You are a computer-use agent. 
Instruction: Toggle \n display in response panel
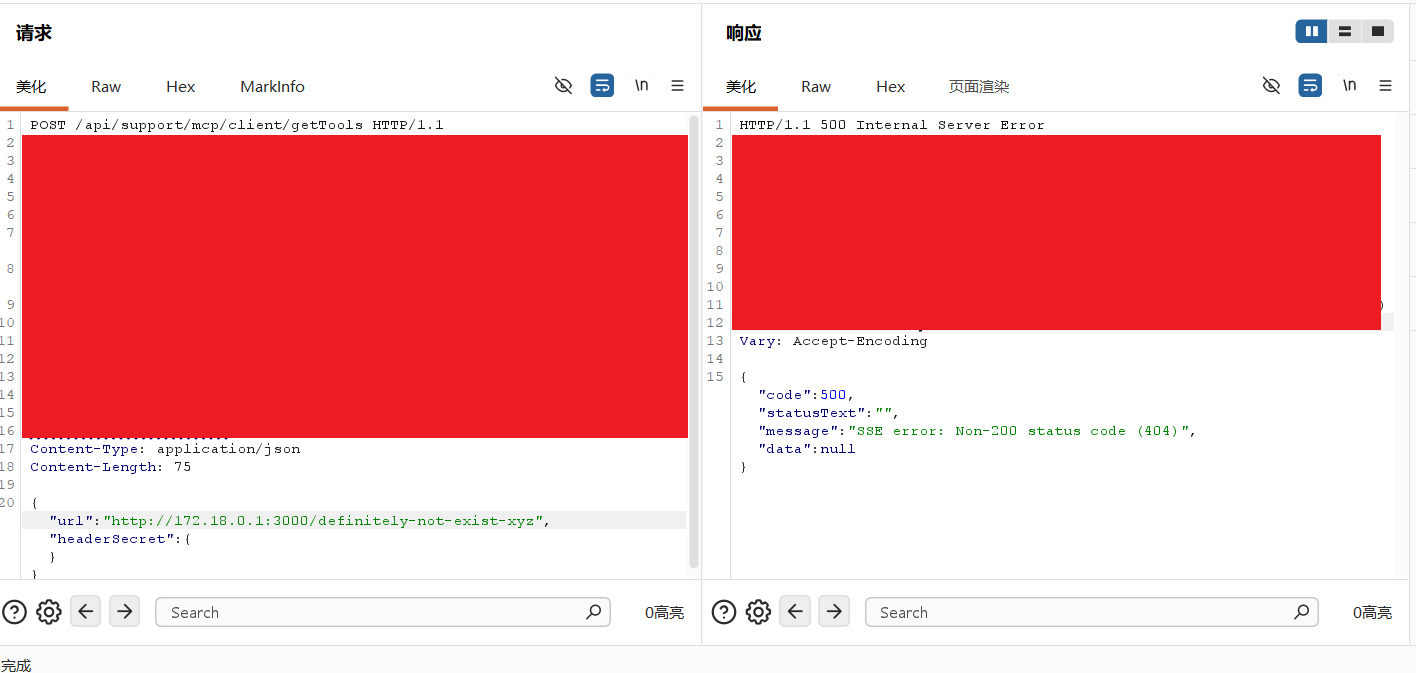[x=1349, y=86]
